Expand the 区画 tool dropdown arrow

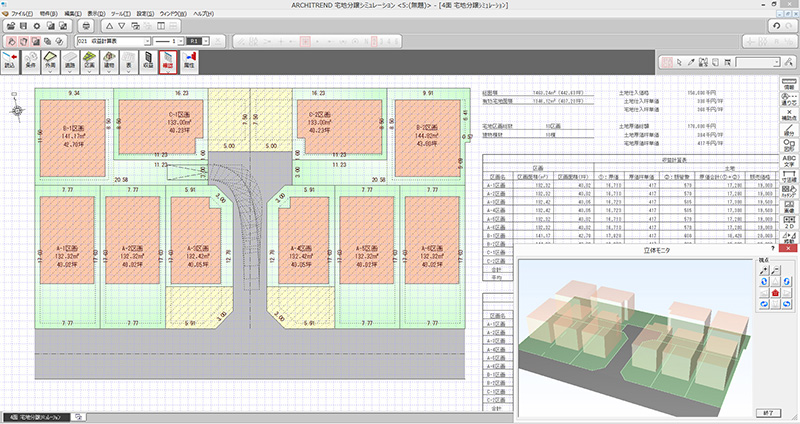click(89, 72)
